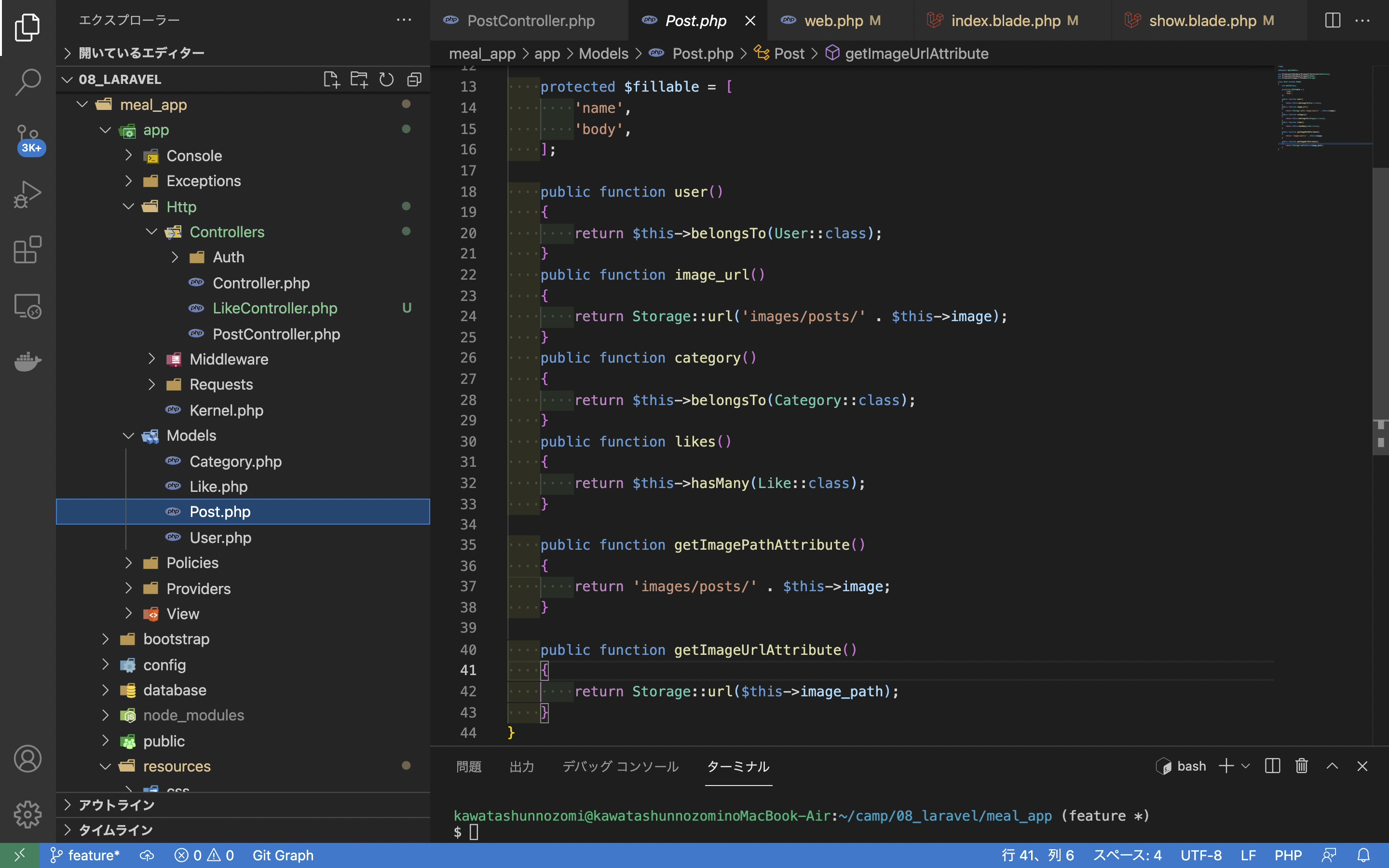Open the Extensions view

pos(27,250)
